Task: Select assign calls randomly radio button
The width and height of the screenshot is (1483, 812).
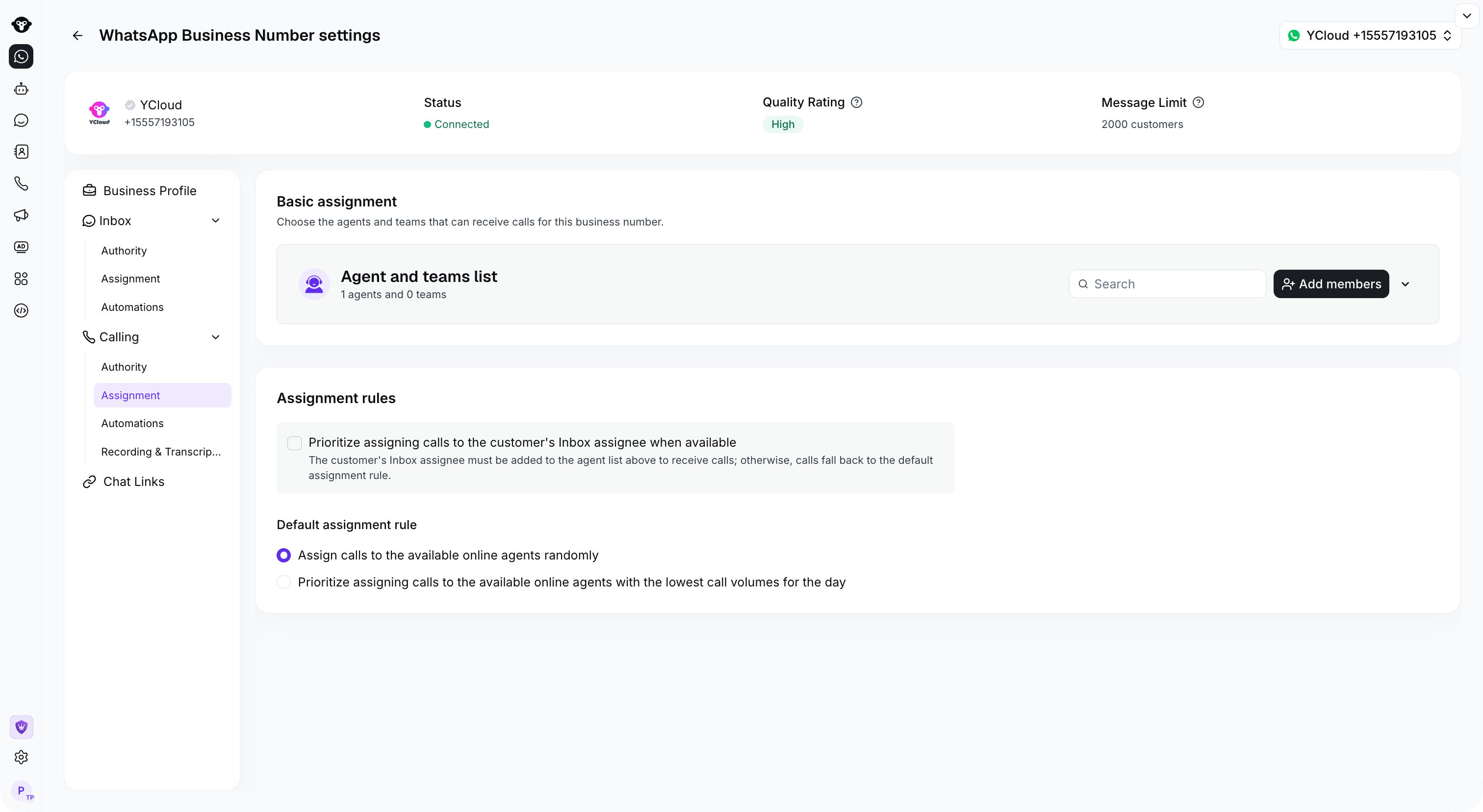Action: [284, 556]
